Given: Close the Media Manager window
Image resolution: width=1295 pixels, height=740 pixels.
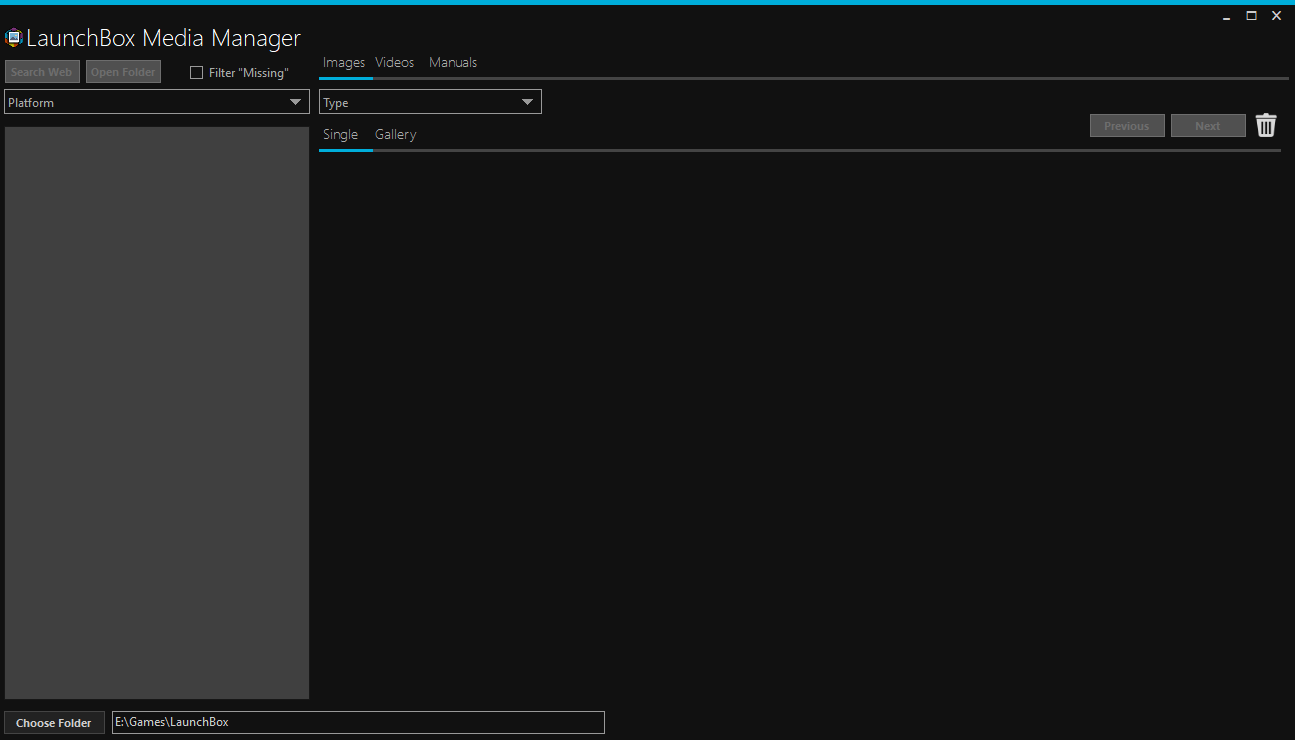Looking at the screenshot, I should coord(1276,16).
